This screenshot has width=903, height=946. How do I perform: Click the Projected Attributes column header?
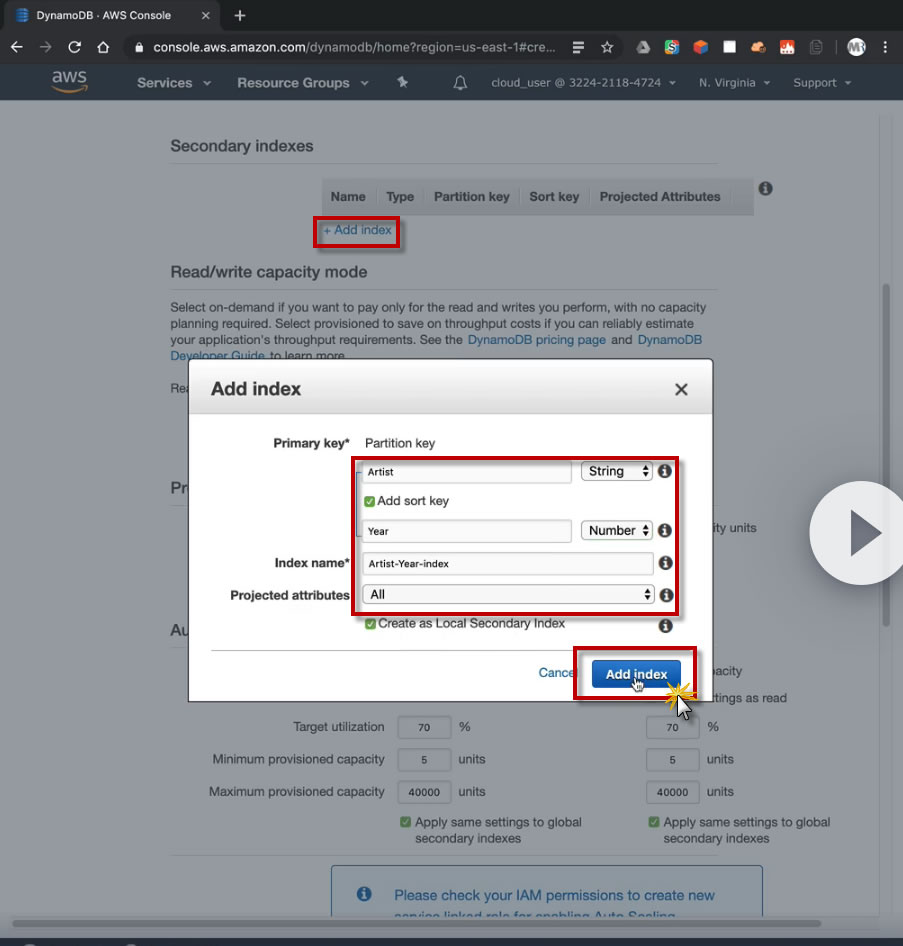[x=660, y=197]
